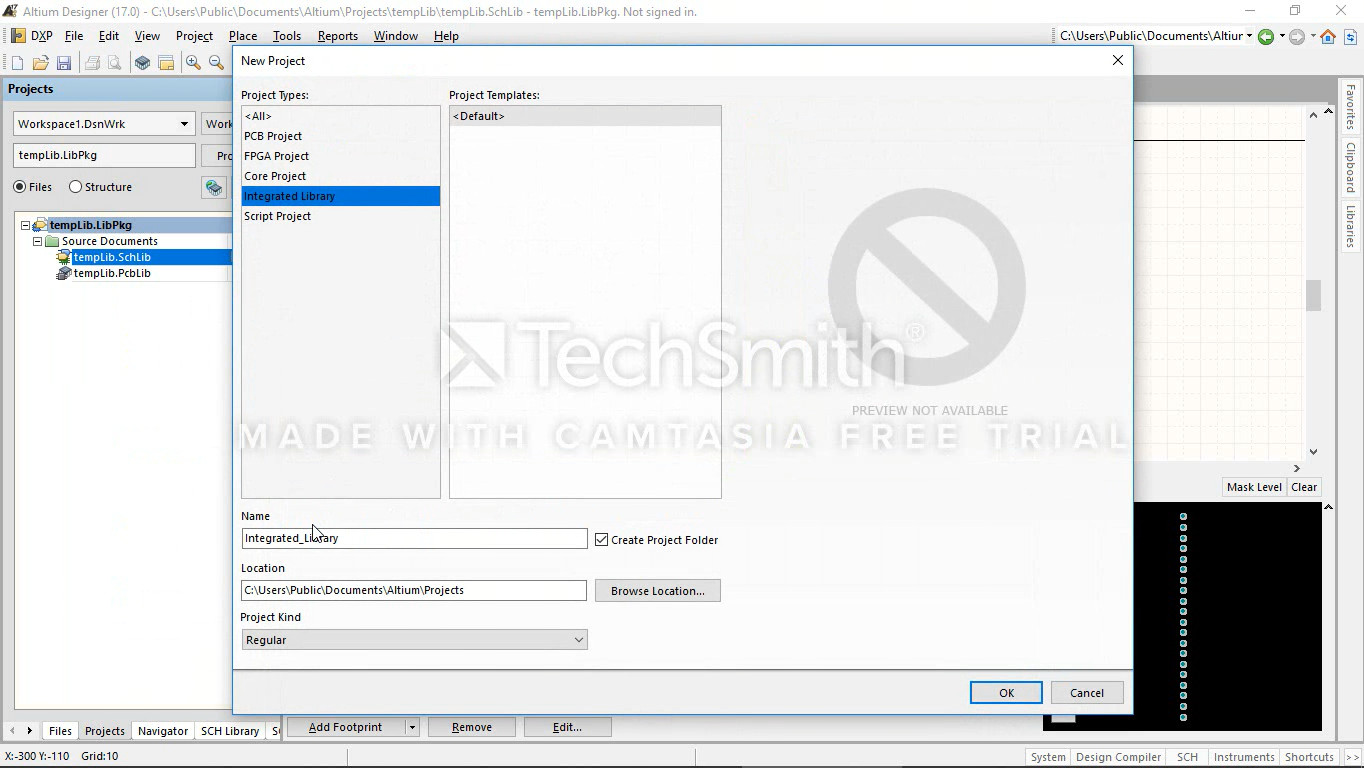Select PCB Project in Project Types
The height and width of the screenshot is (768, 1364).
(273, 136)
